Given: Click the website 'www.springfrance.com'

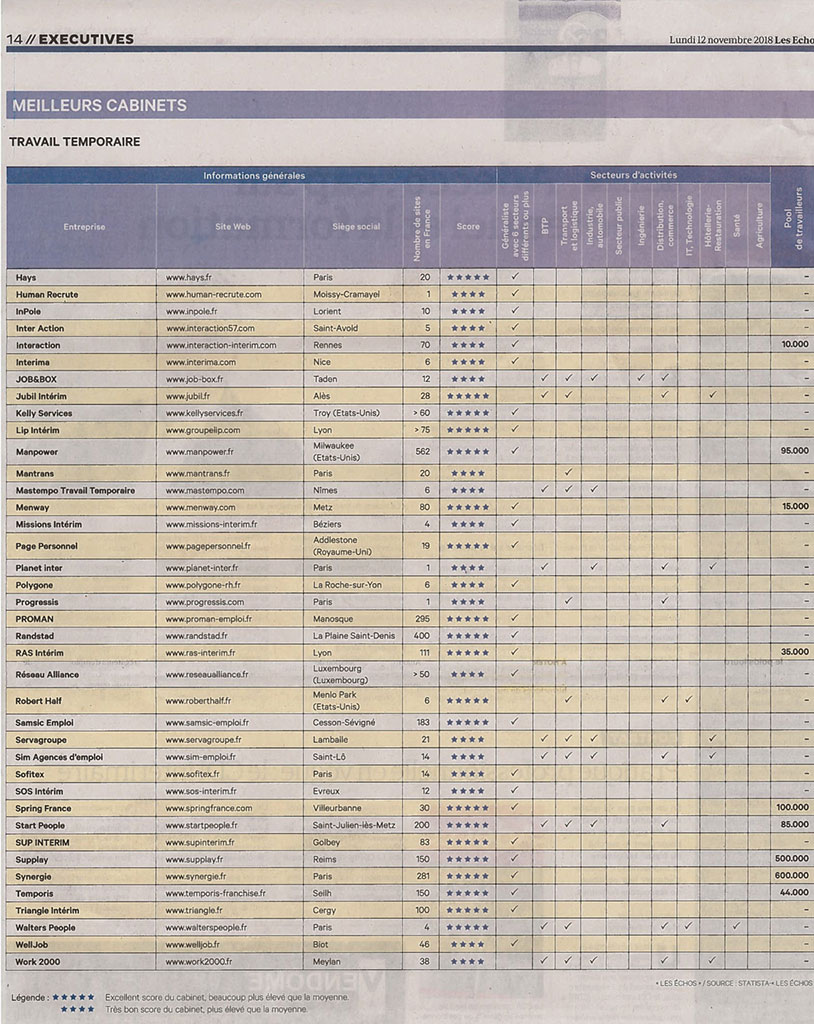Looking at the screenshot, I should coord(209,808).
